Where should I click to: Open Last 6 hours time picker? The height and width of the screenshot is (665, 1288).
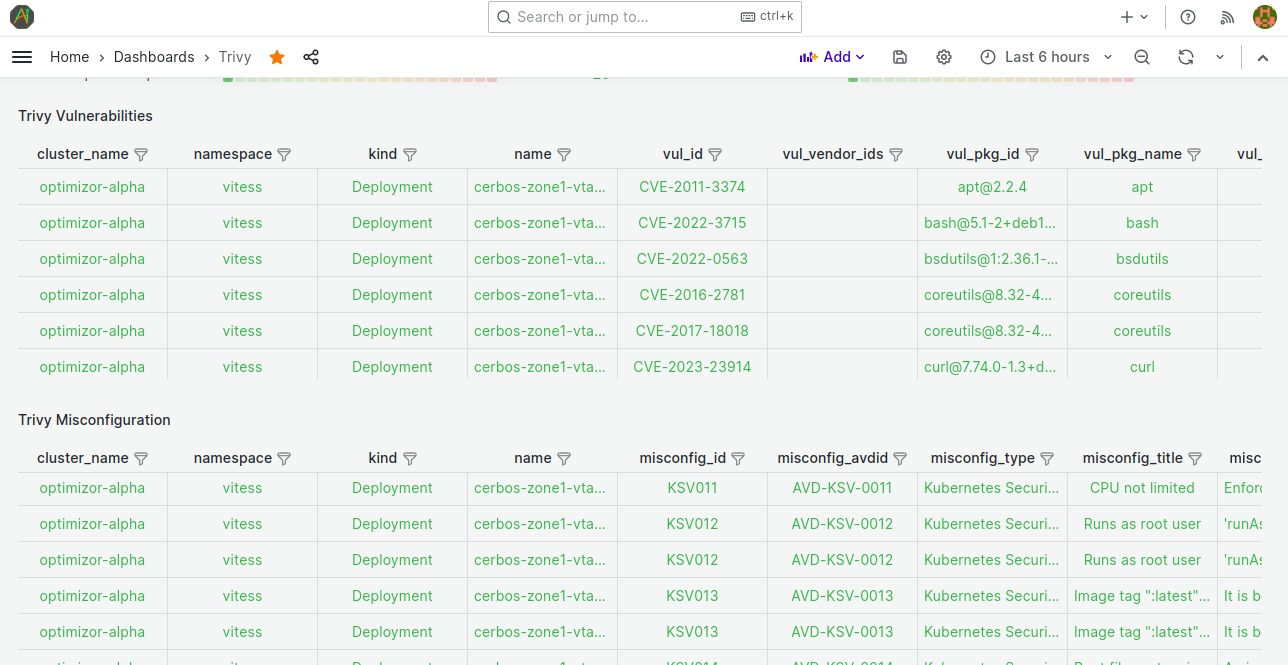1046,57
